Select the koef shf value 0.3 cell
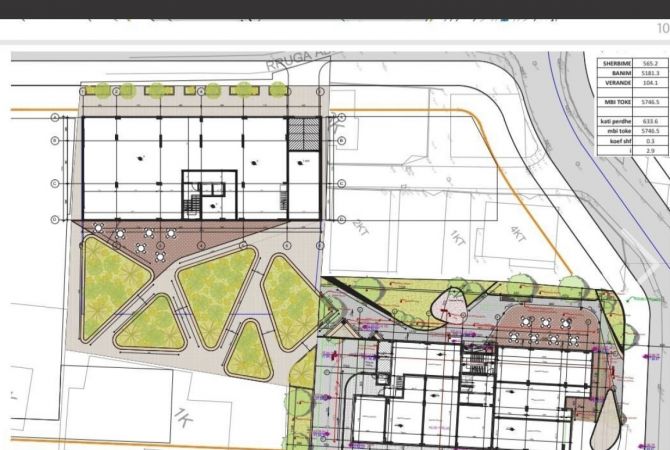The height and width of the screenshot is (450, 670). [650, 140]
